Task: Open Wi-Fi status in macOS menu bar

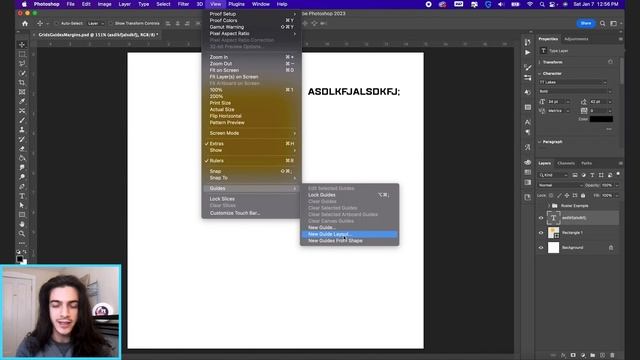Action: 530,4
